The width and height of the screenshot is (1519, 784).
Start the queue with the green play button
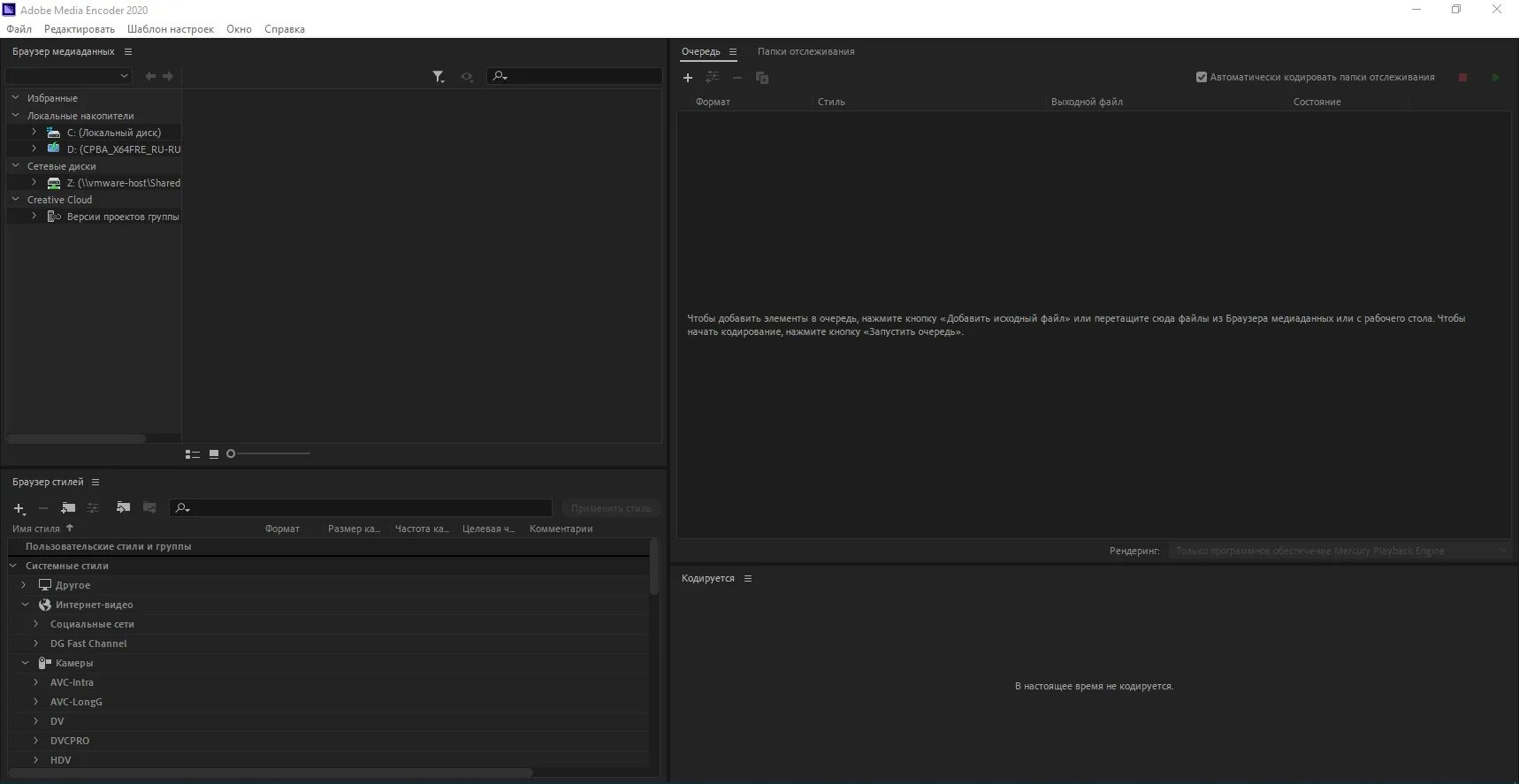point(1495,78)
